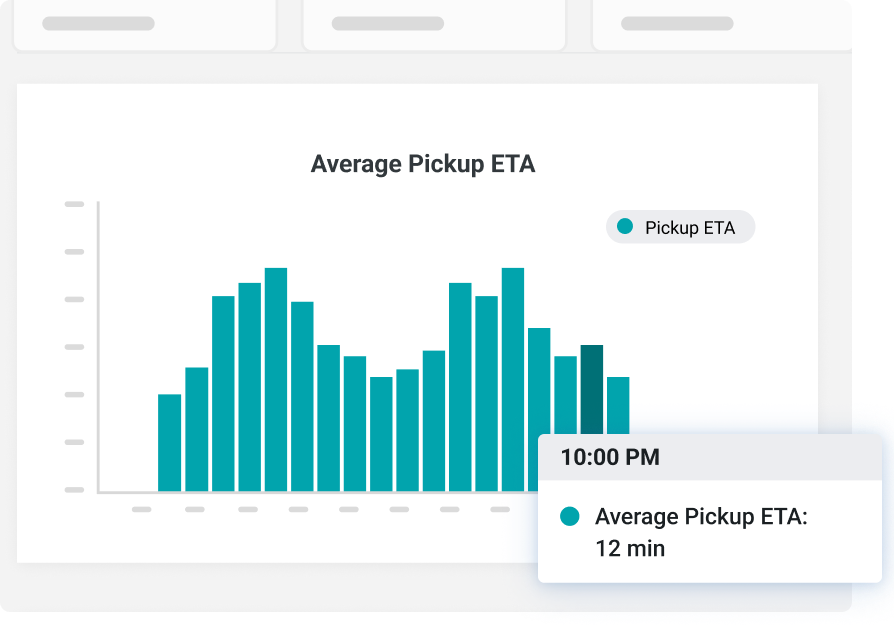Image resolution: width=894 pixels, height=632 pixels.
Task: Expand the middle placeholder card
Action: [x=434, y=24]
